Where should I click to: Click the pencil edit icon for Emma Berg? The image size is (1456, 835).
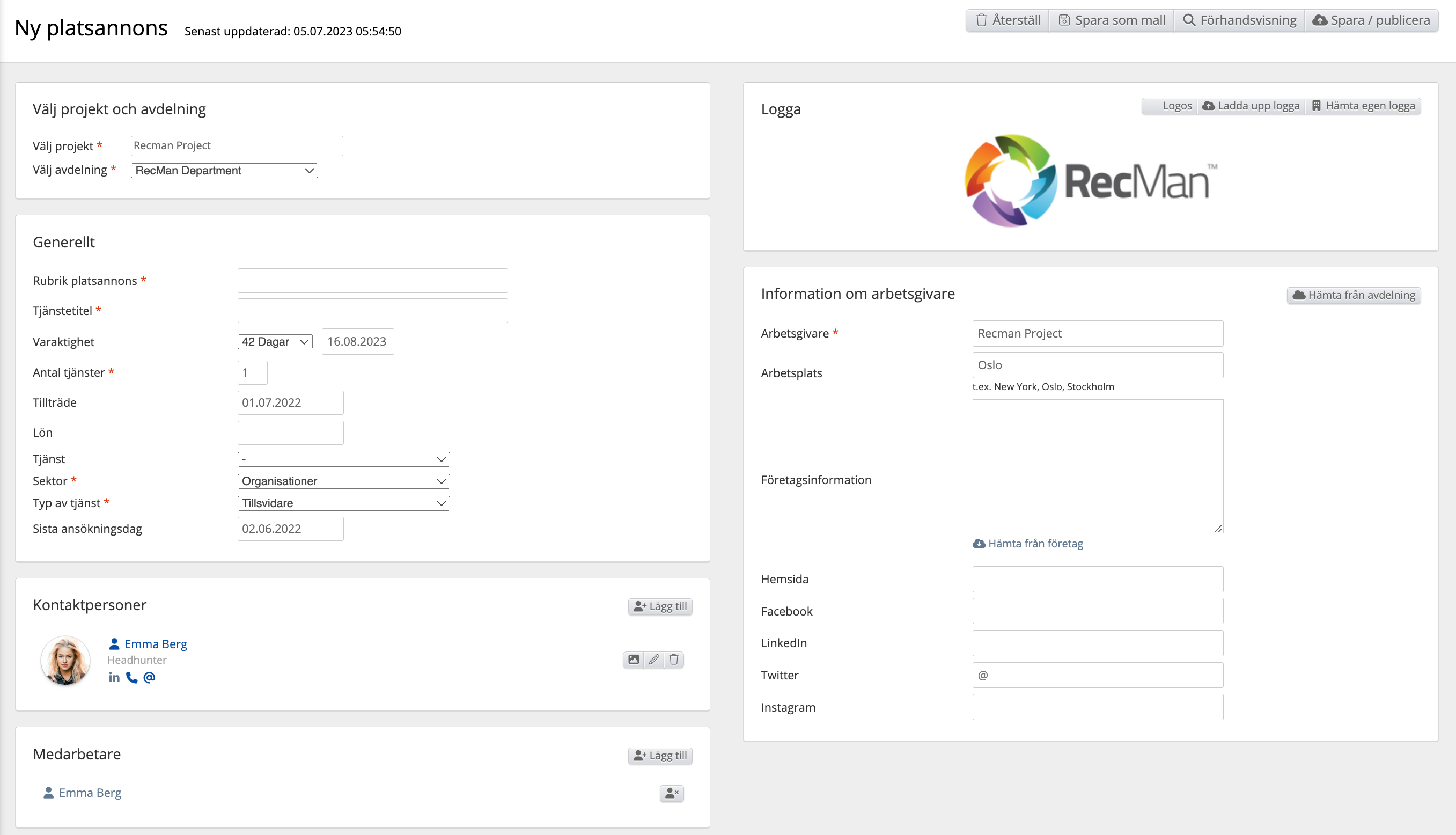pos(653,660)
